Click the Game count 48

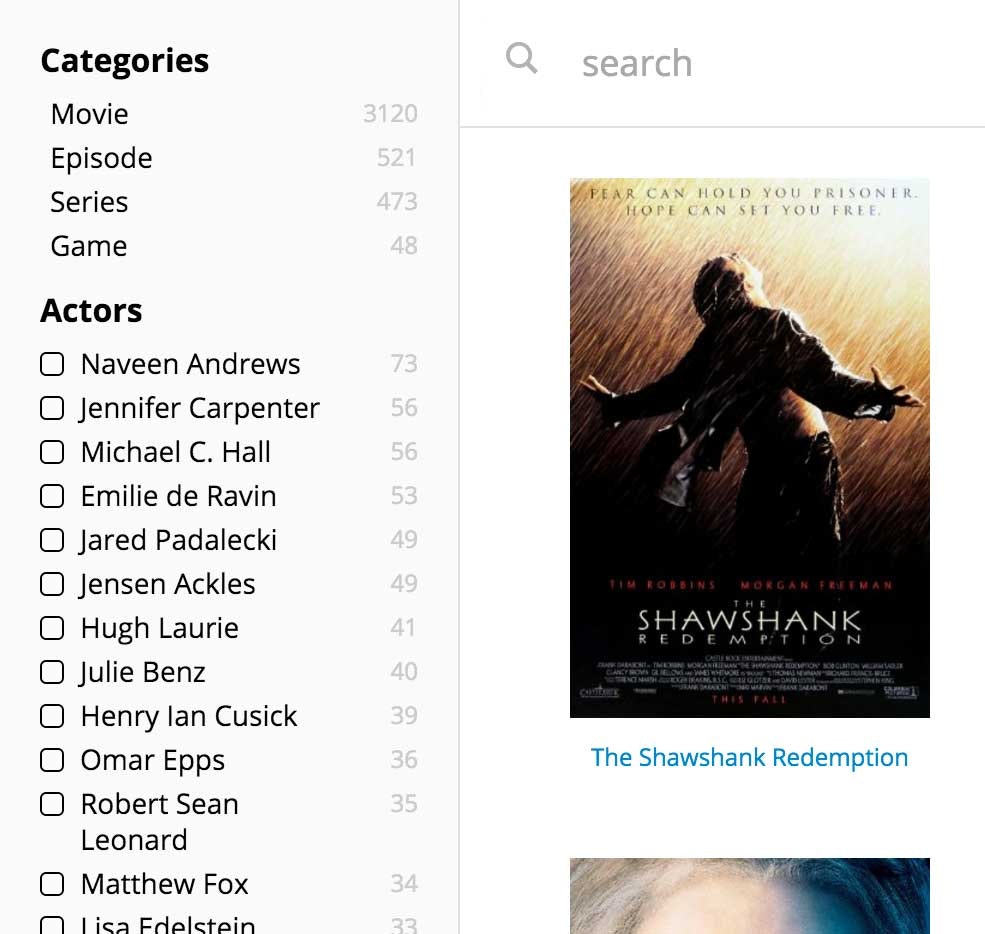pyautogui.click(x=404, y=246)
